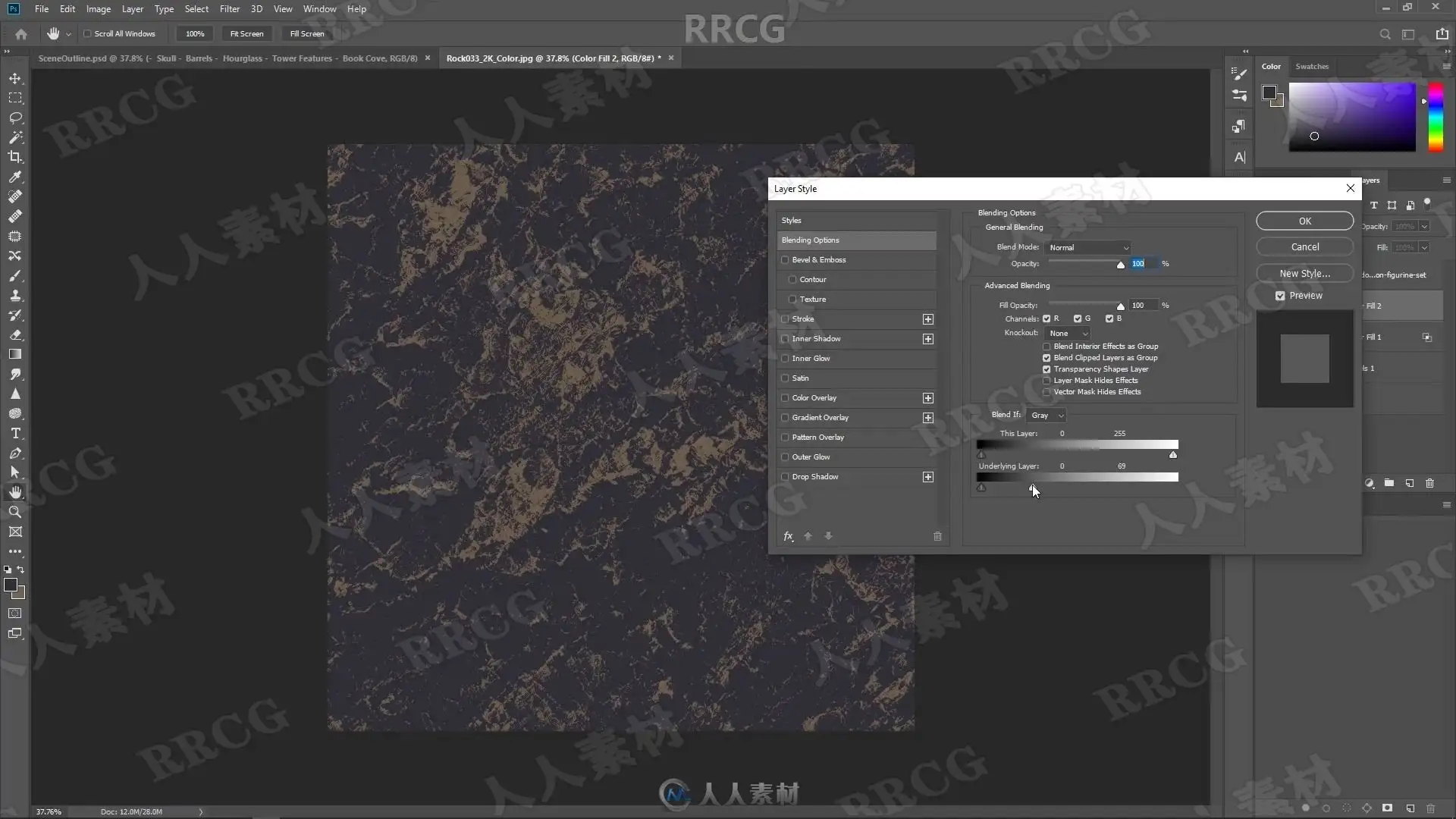Select the Horizontal Type tool

[15, 433]
